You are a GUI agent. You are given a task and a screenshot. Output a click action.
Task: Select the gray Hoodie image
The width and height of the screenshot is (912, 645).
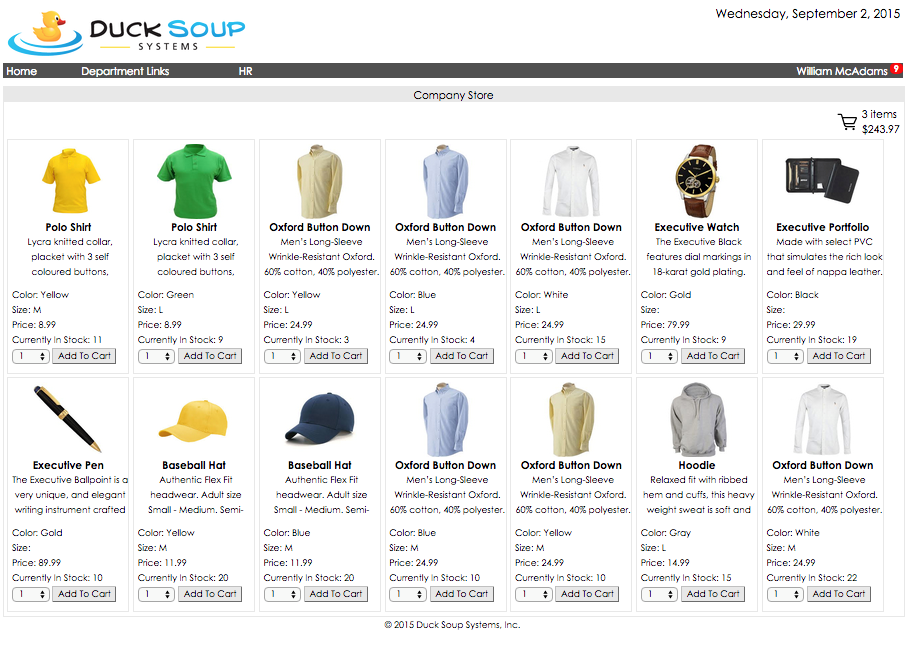[x=697, y=418]
